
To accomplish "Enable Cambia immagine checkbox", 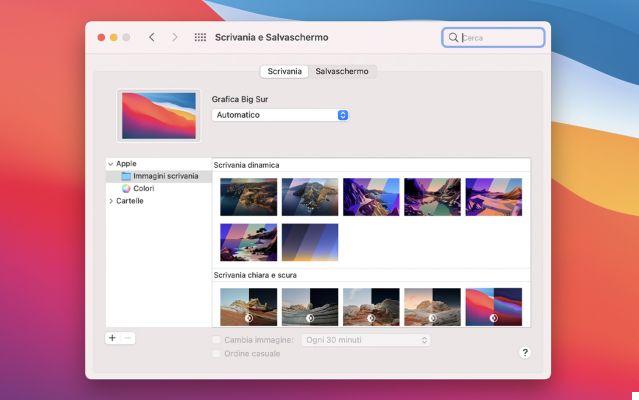I will (216, 340).
